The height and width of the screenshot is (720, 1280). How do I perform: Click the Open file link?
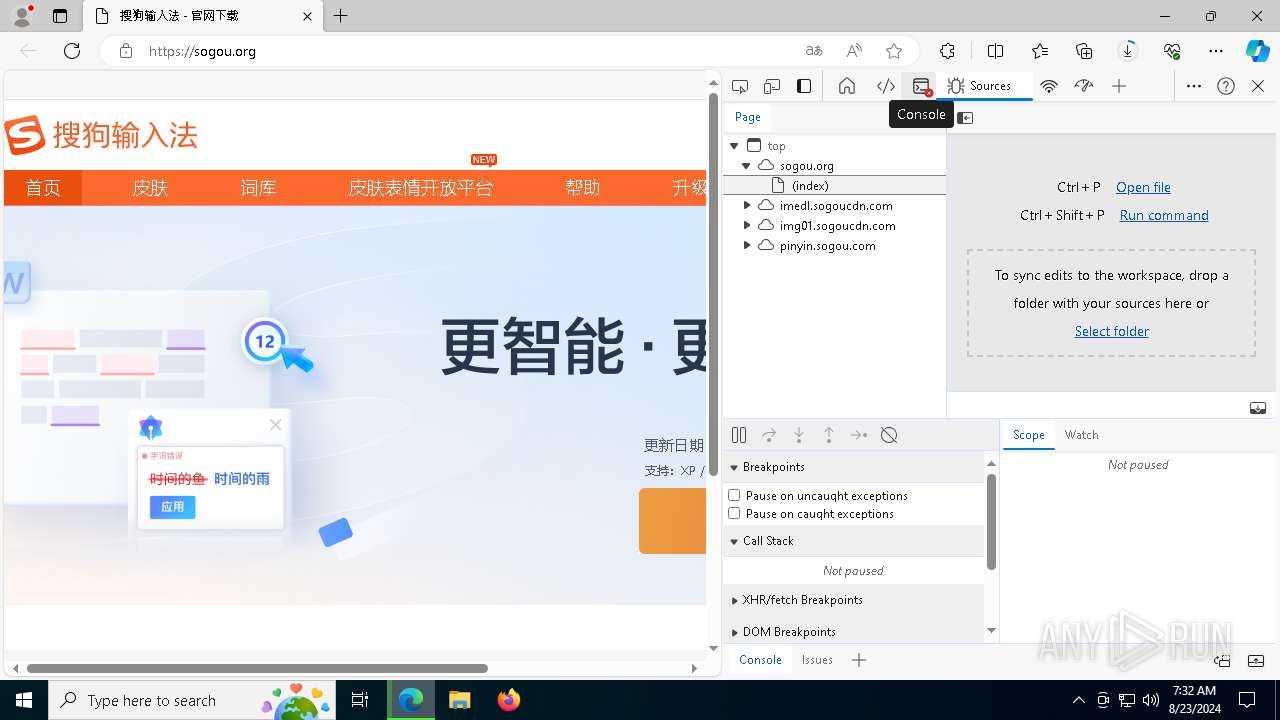point(1143,187)
